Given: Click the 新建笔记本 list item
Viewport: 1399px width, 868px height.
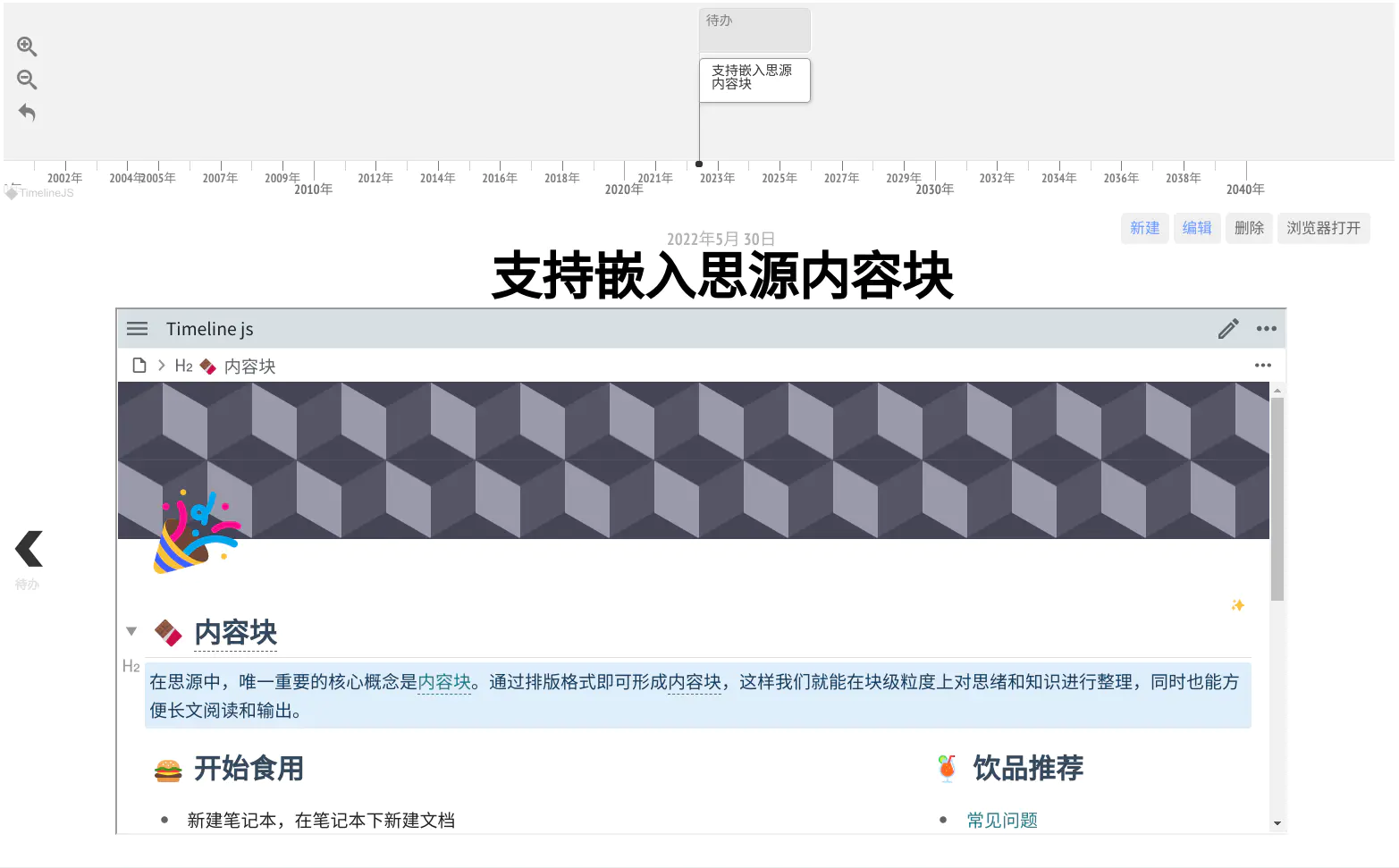Looking at the screenshot, I should coord(321,821).
